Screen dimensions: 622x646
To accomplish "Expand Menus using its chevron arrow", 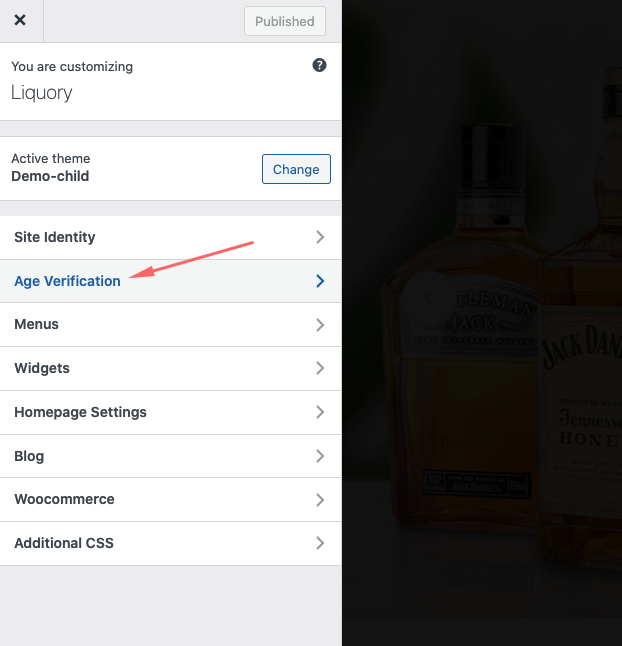I will 320,324.
